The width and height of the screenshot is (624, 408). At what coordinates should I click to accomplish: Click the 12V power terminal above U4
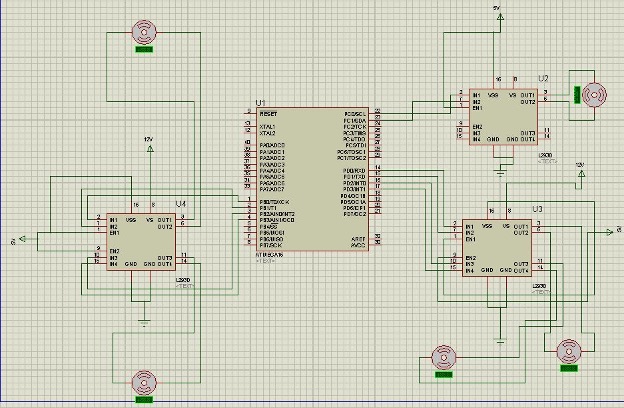click(150, 148)
